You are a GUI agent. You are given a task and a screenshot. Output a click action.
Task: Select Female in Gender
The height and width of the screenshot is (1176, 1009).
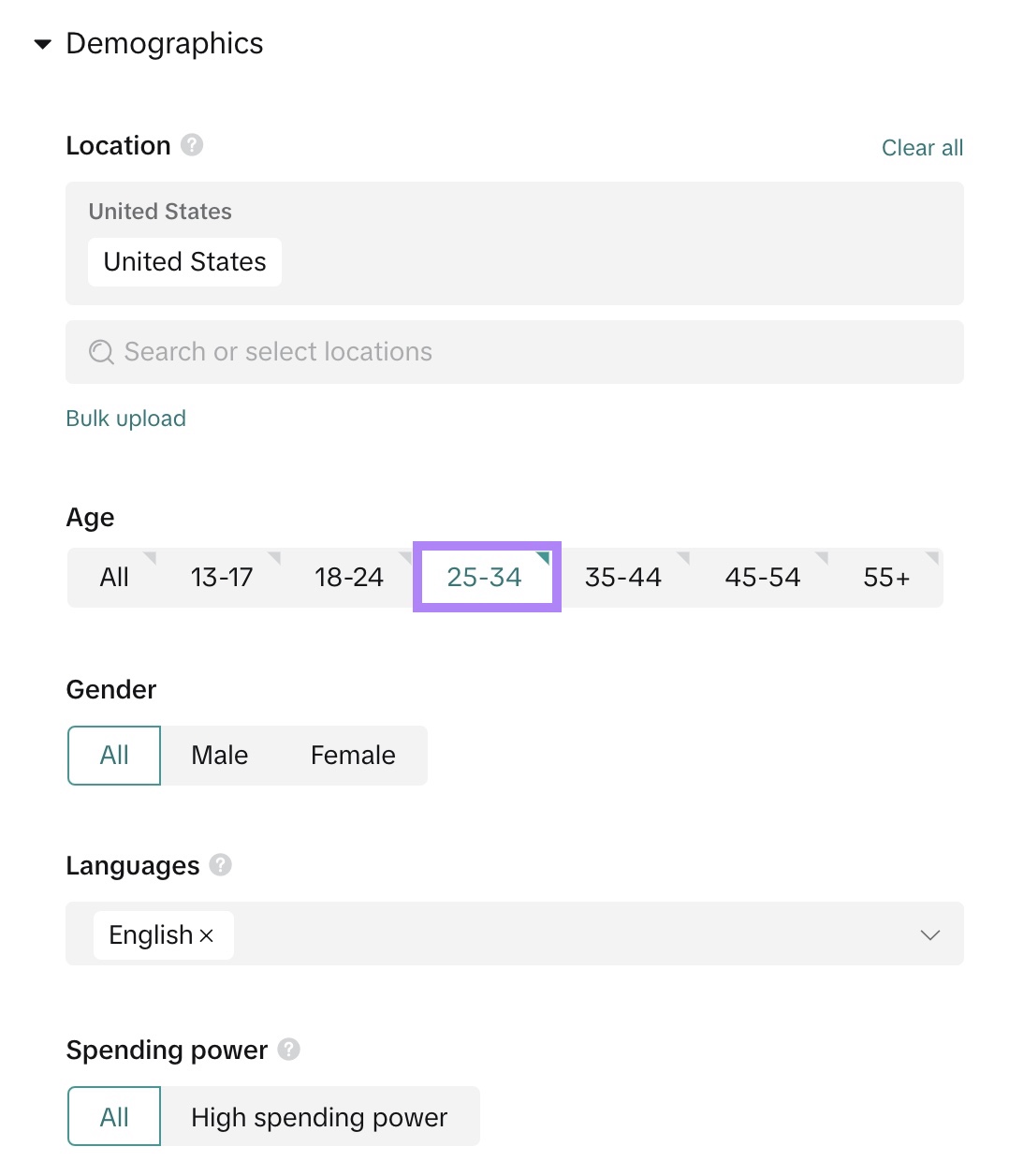click(x=353, y=755)
